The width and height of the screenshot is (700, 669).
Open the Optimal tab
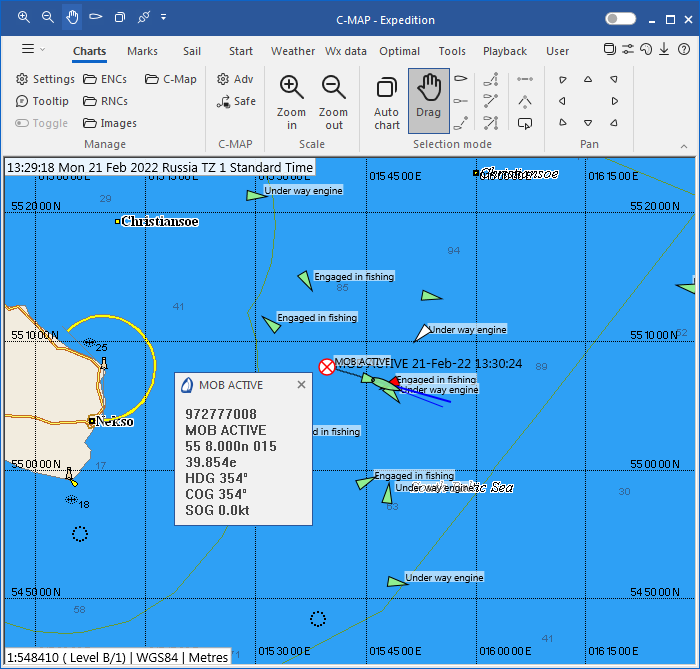(400, 51)
